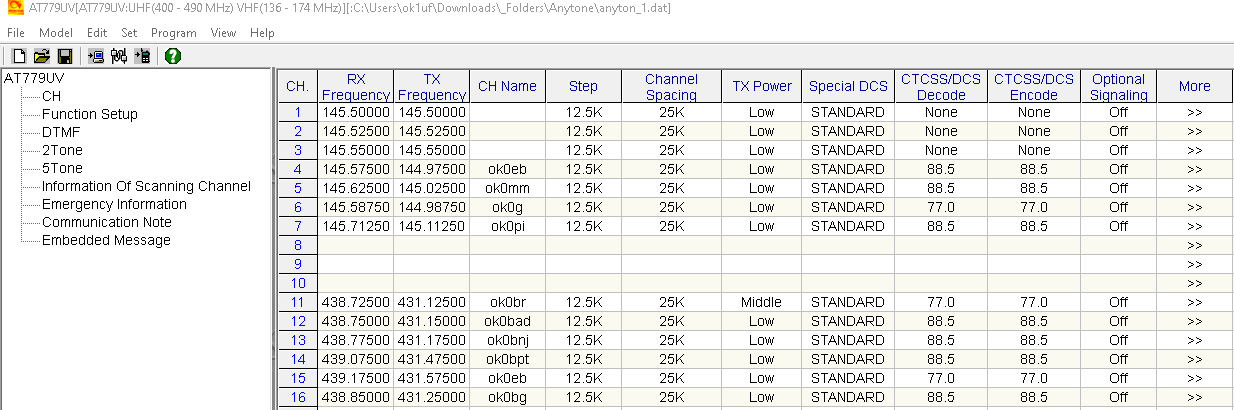The image size is (1234, 410).
Task: Open Information Of Scanning Channel tree item
Action: coord(146,186)
